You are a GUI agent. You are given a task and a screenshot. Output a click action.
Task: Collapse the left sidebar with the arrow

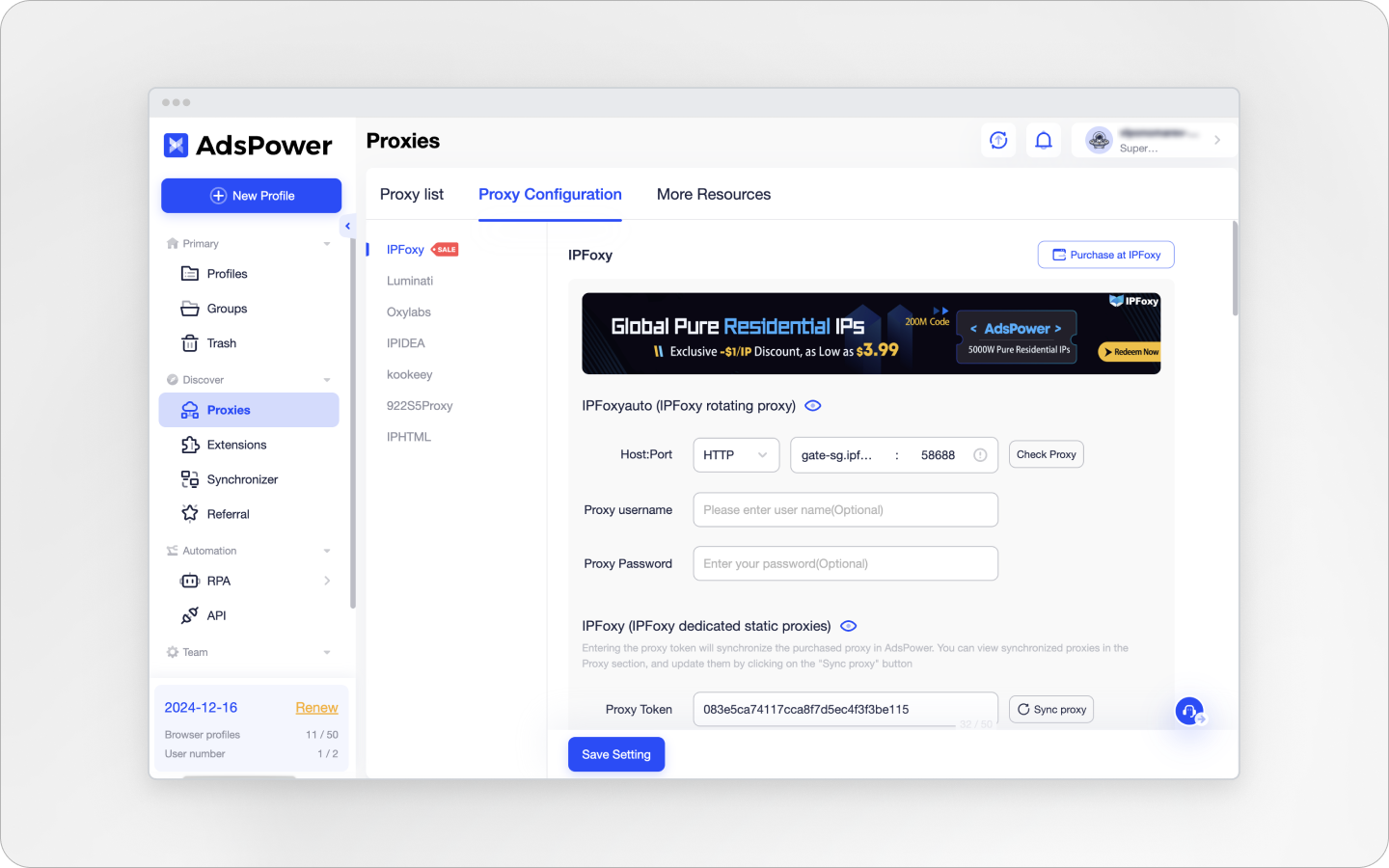pyautogui.click(x=347, y=226)
